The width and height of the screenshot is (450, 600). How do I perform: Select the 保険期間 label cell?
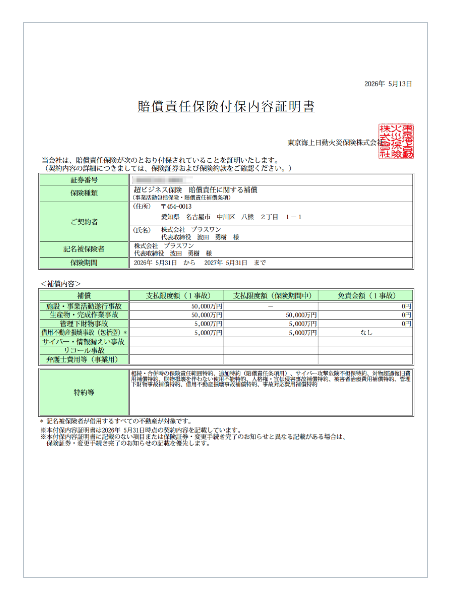click(84, 263)
